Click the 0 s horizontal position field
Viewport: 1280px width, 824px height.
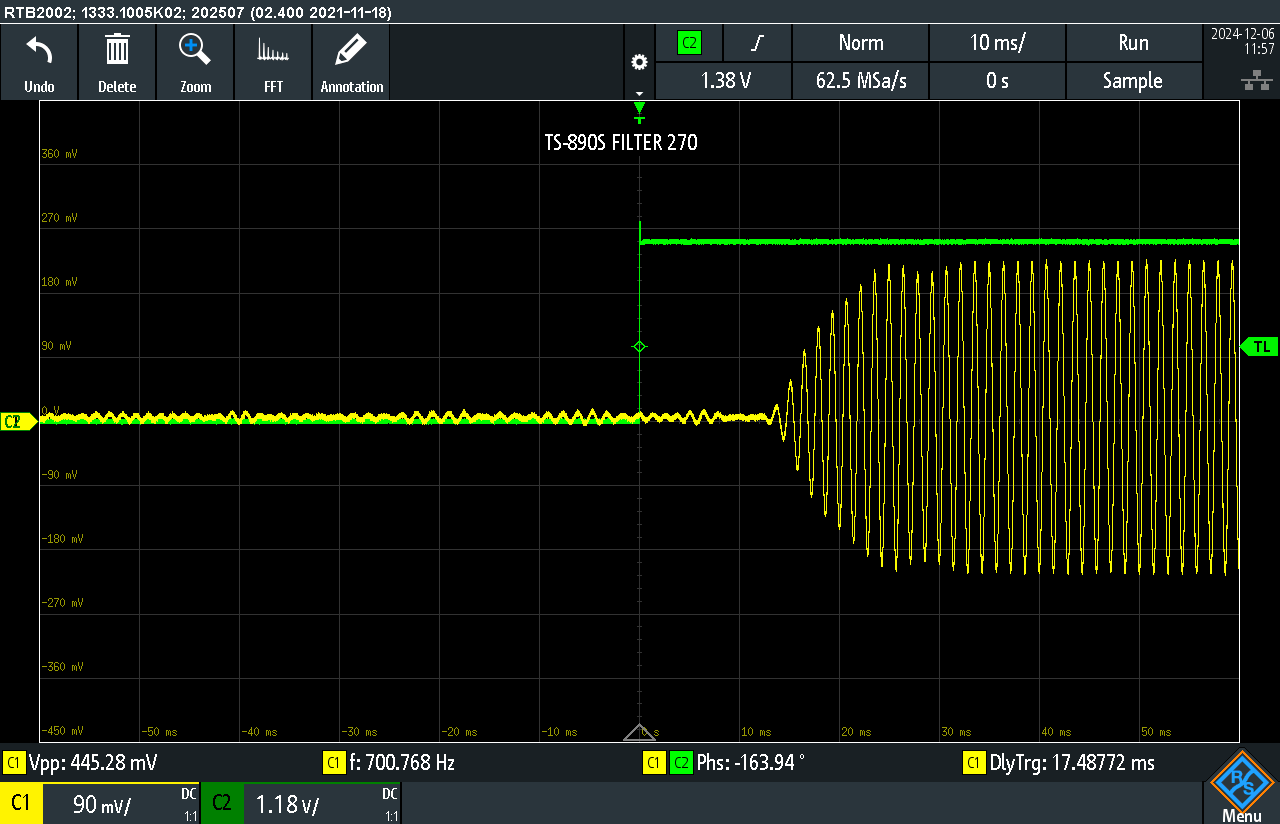coord(997,81)
